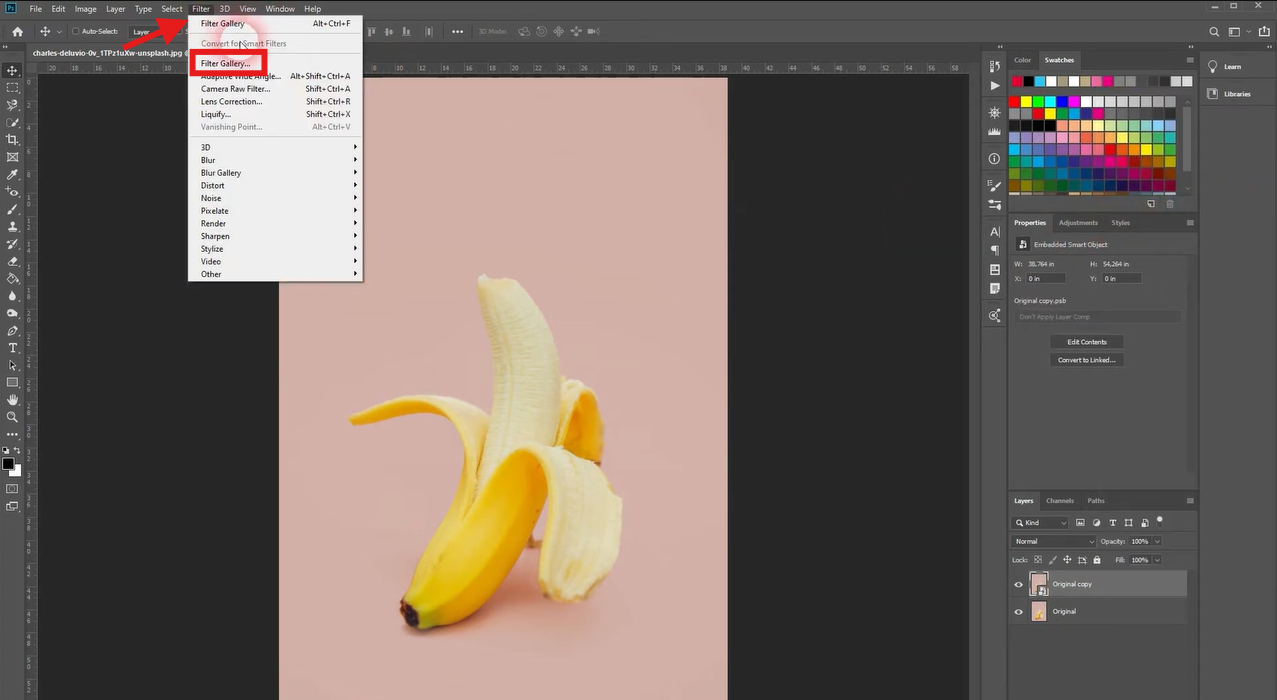Activate the Zoom tool
Screen dimensions: 1277x700
pyautogui.click(x=13, y=417)
